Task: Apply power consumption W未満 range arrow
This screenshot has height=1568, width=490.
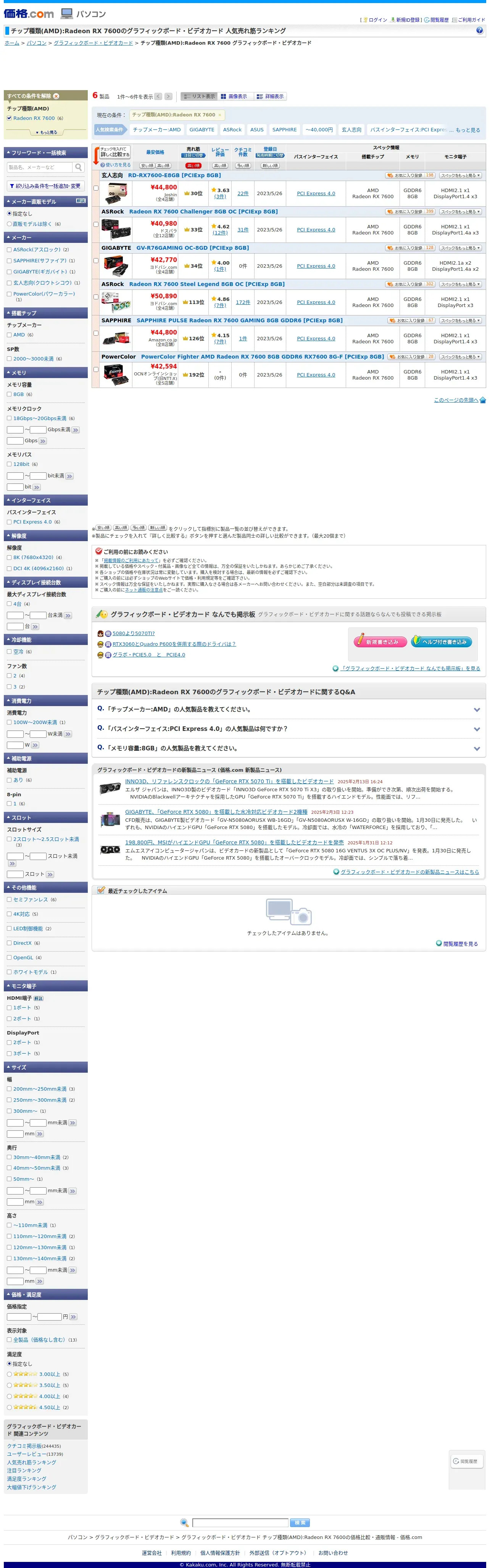Action: 68,734
